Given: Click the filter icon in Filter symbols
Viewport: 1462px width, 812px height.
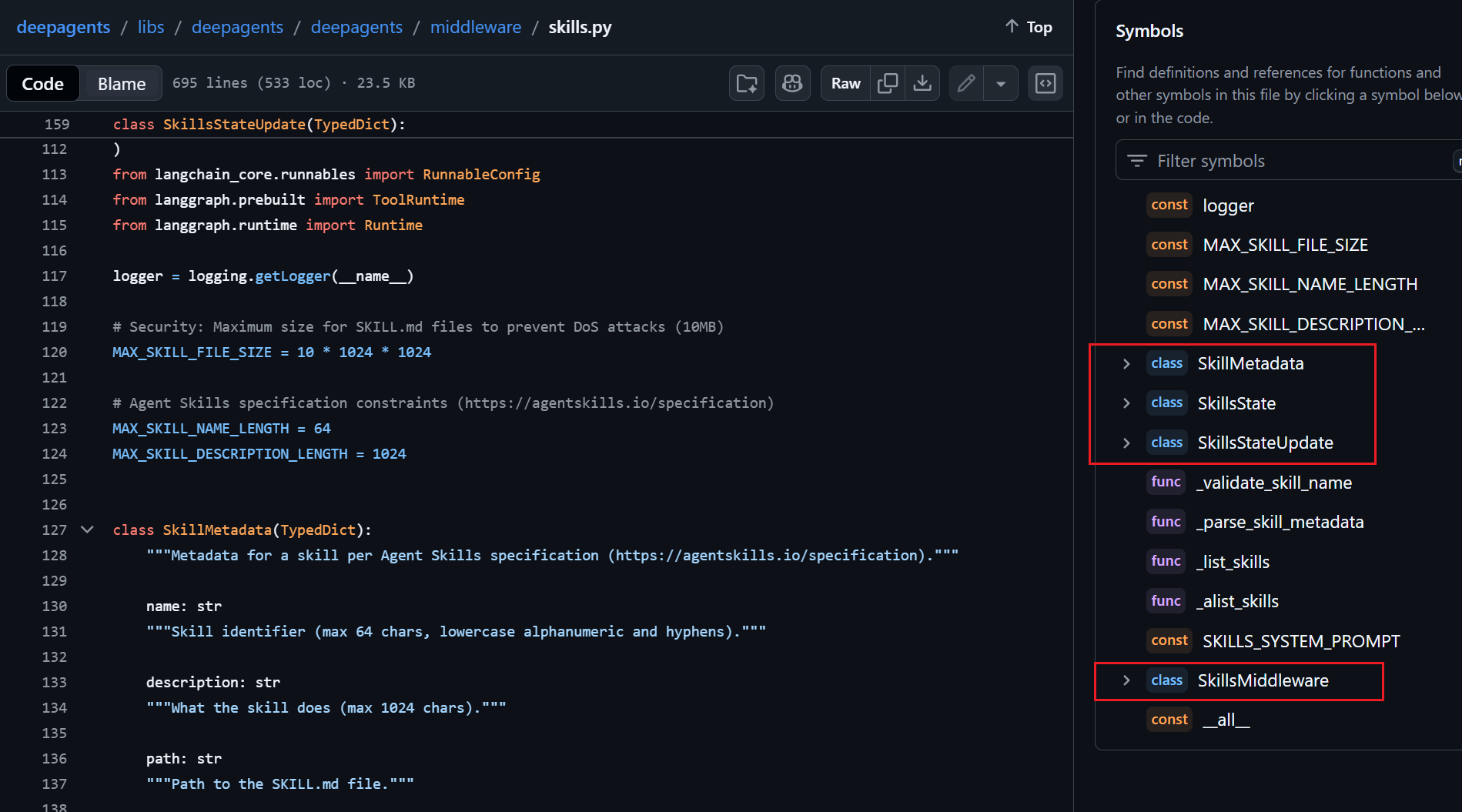Looking at the screenshot, I should coord(1137,161).
